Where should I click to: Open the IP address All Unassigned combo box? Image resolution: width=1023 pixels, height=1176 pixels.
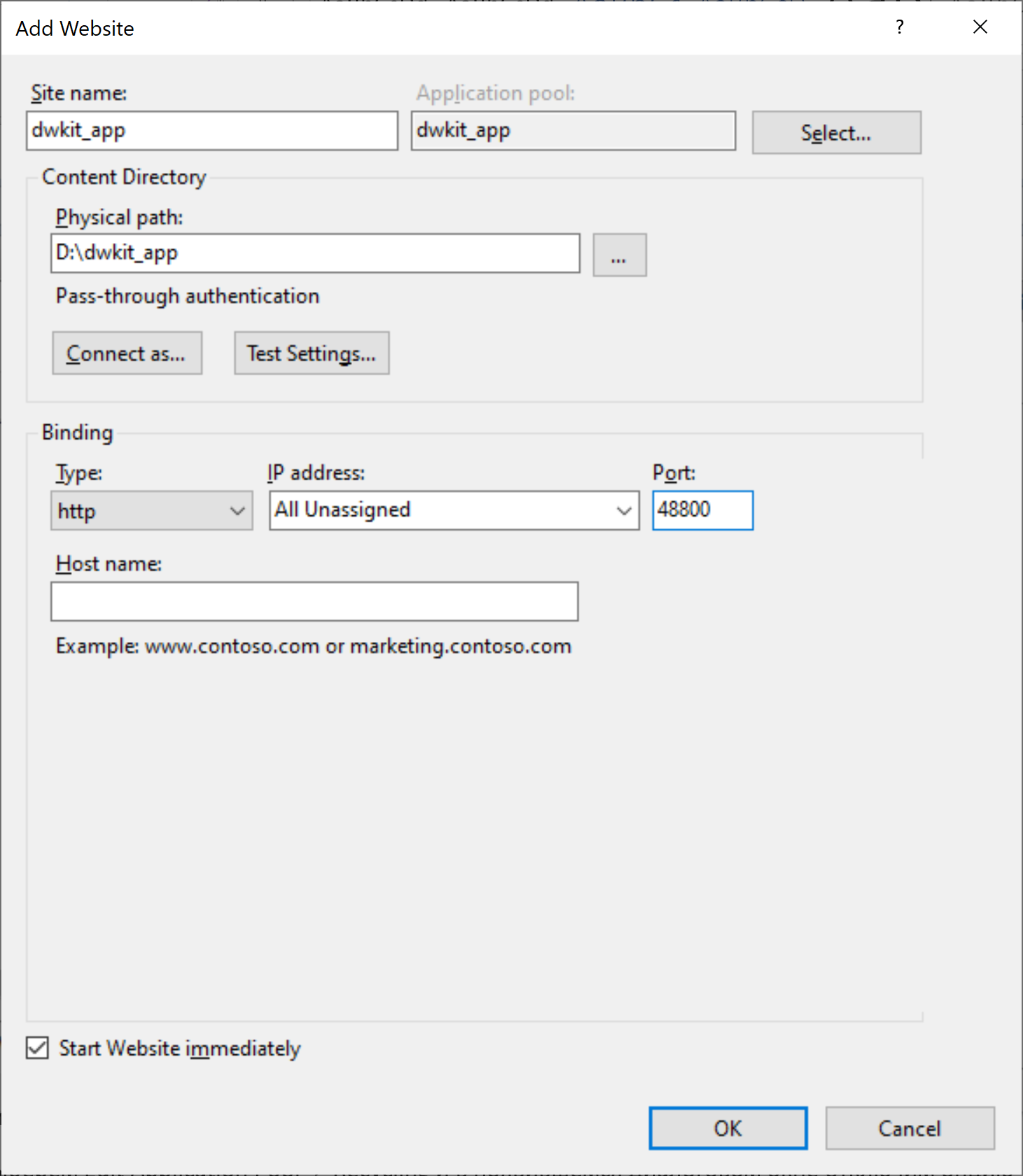(x=454, y=510)
